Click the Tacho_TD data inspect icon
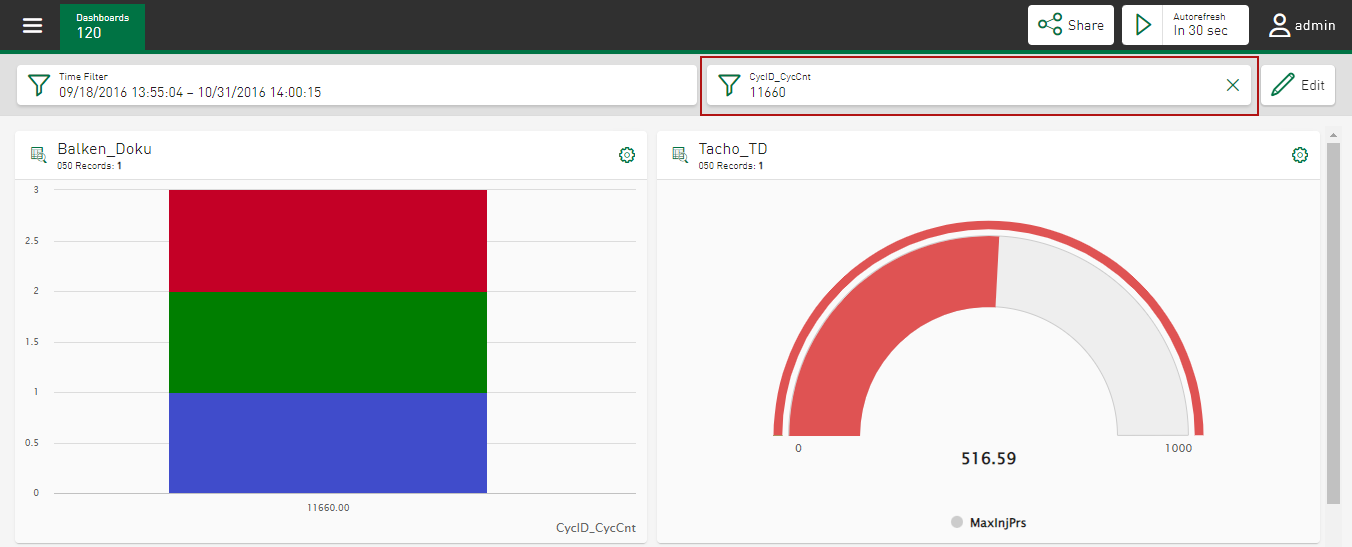The image size is (1352, 547). (x=679, y=154)
